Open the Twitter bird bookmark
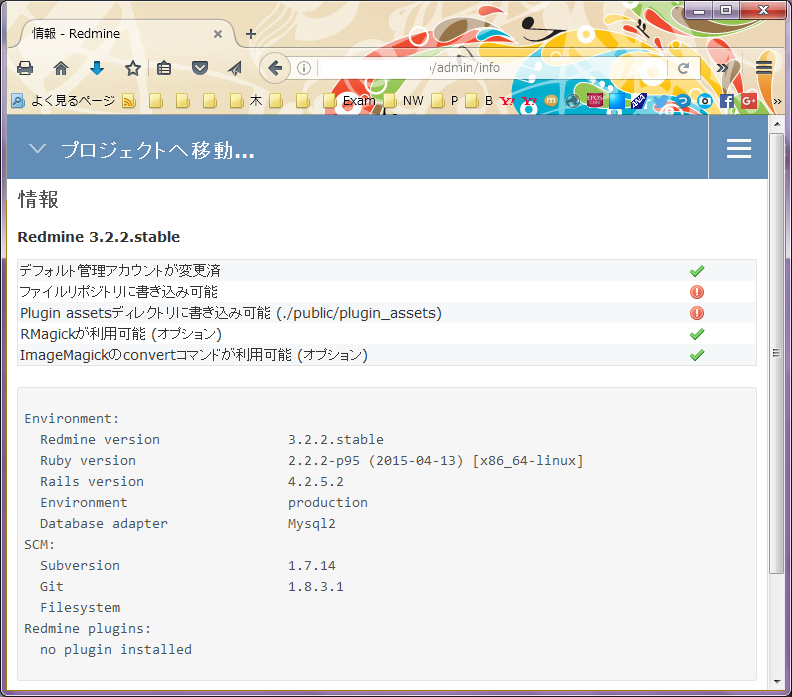The width and height of the screenshot is (792, 697). pos(660,101)
